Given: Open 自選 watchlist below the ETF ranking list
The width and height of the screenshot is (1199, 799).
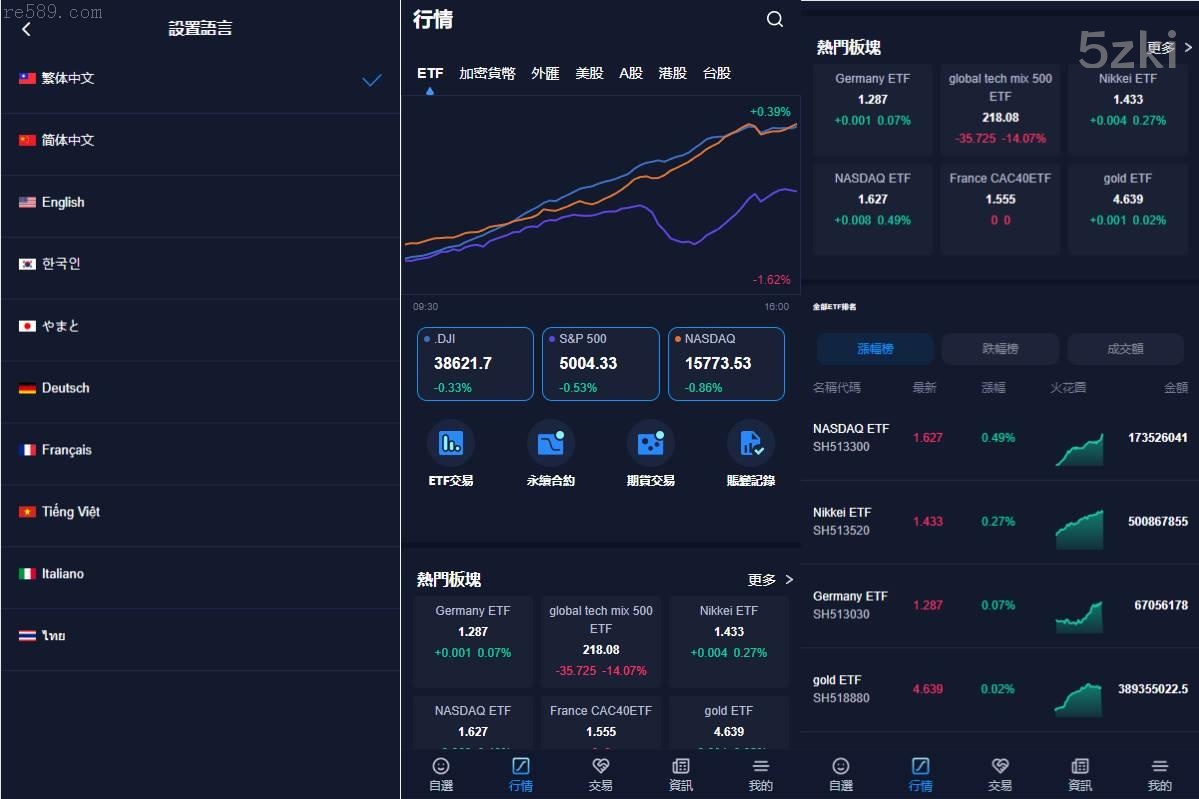Looking at the screenshot, I should coord(841,773).
